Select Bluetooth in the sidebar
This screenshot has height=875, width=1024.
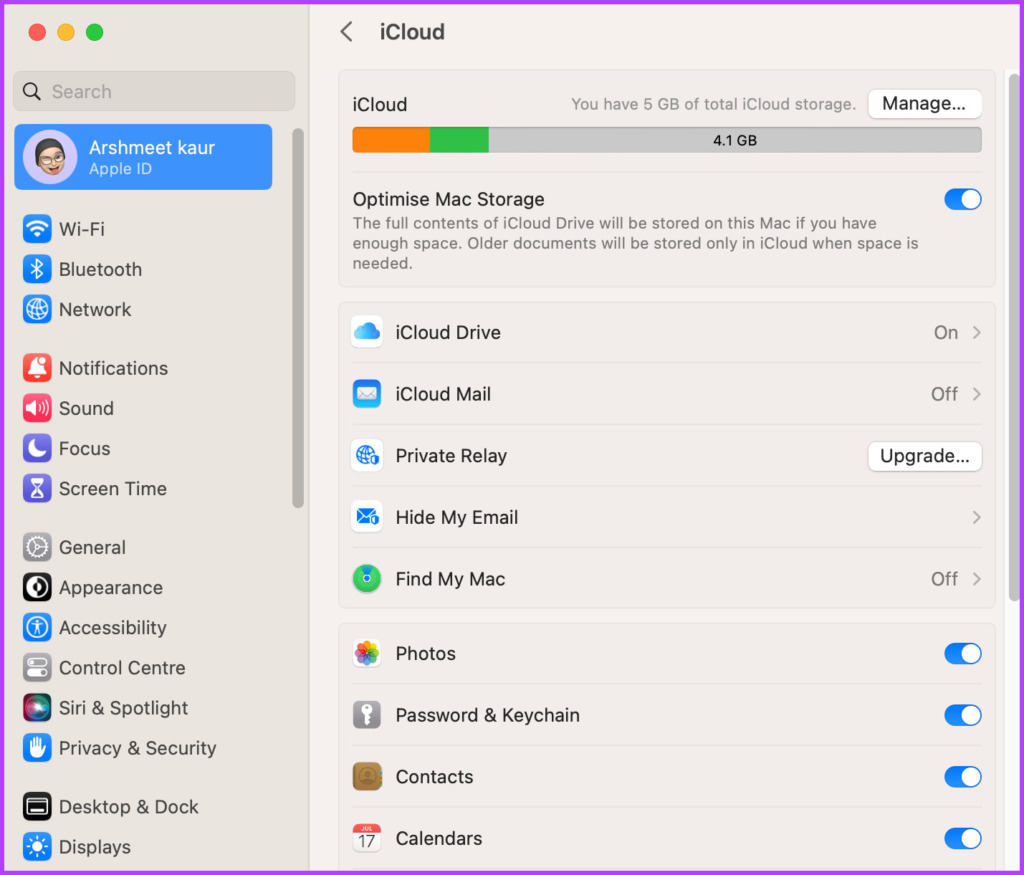(144, 269)
